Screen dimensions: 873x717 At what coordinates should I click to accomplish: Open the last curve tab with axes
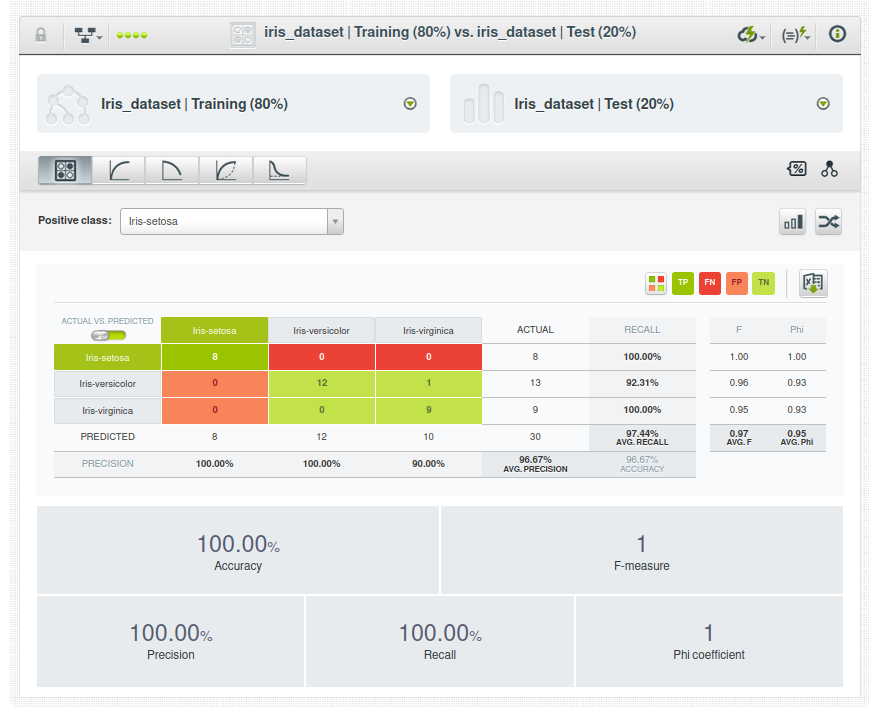(279, 171)
